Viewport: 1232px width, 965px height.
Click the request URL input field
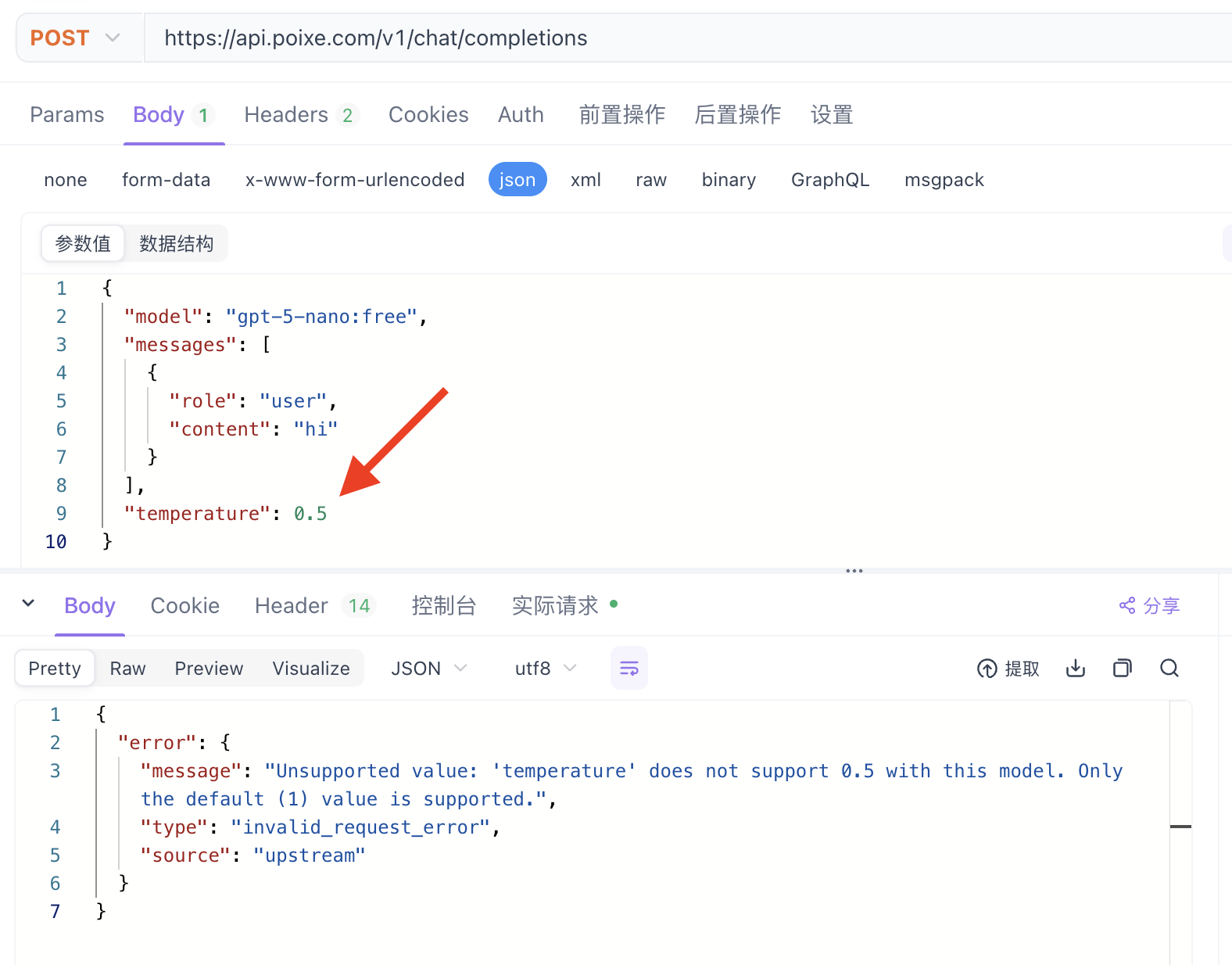click(x=688, y=38)
